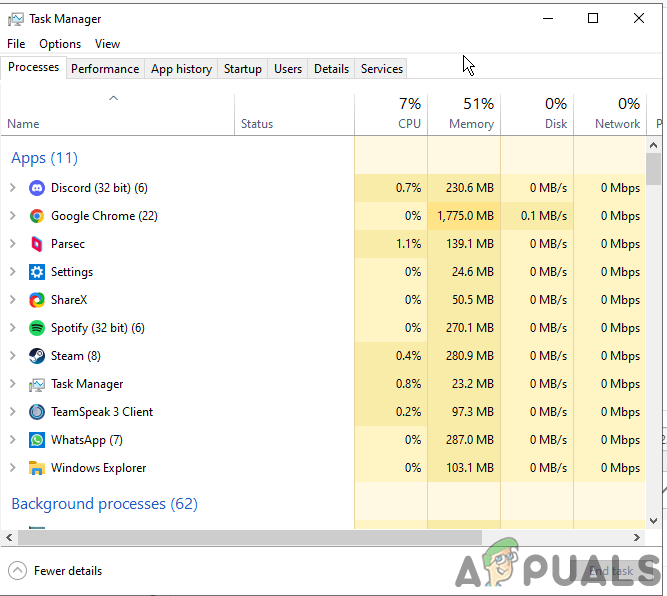Open the Startup tab
The image size is (667, 596).
click(242, 69)
